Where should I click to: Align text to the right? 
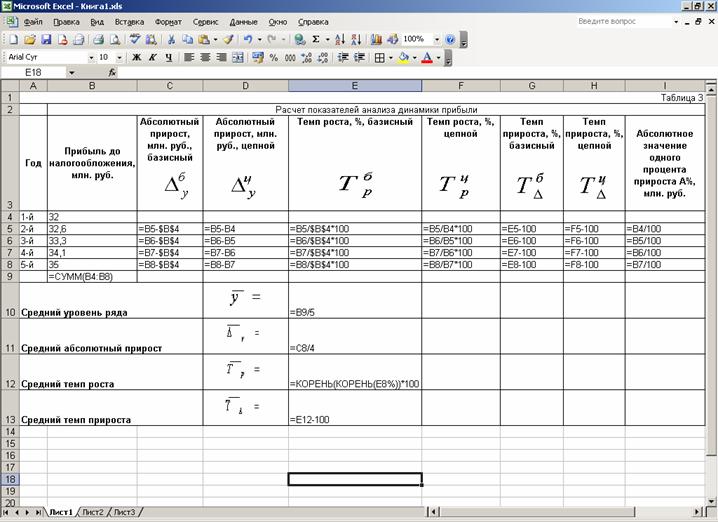(x=222, y=57)
